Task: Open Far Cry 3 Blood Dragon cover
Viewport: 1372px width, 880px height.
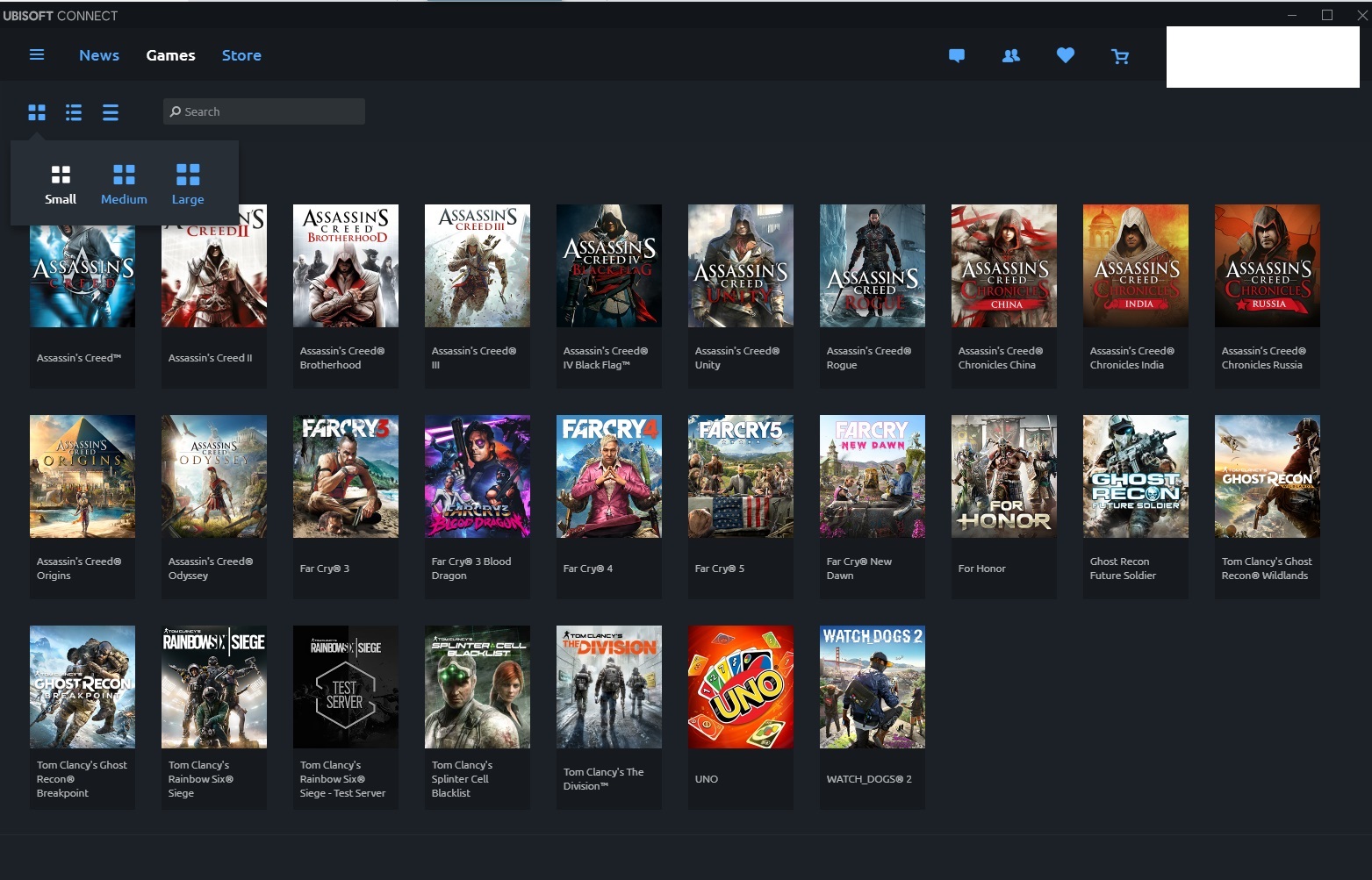Action: point(478,476)
